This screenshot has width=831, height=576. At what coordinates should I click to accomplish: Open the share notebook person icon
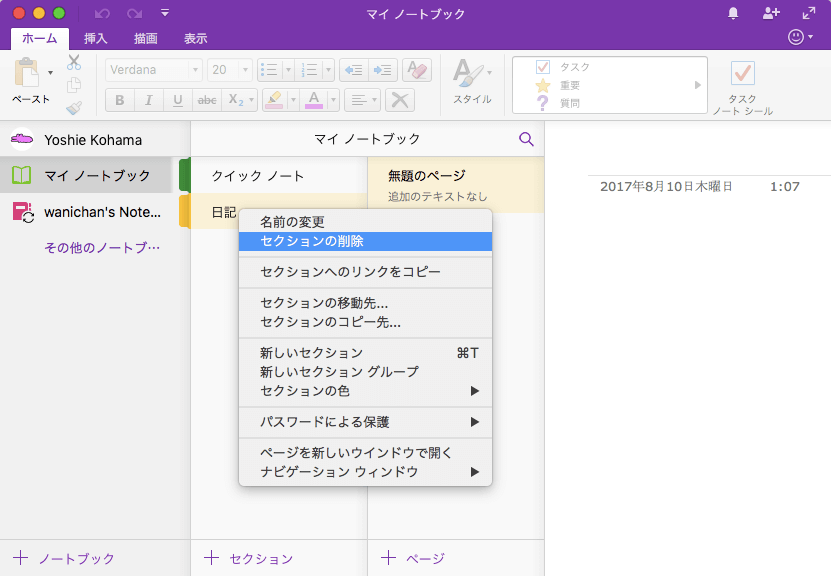[x=770, y=13]
